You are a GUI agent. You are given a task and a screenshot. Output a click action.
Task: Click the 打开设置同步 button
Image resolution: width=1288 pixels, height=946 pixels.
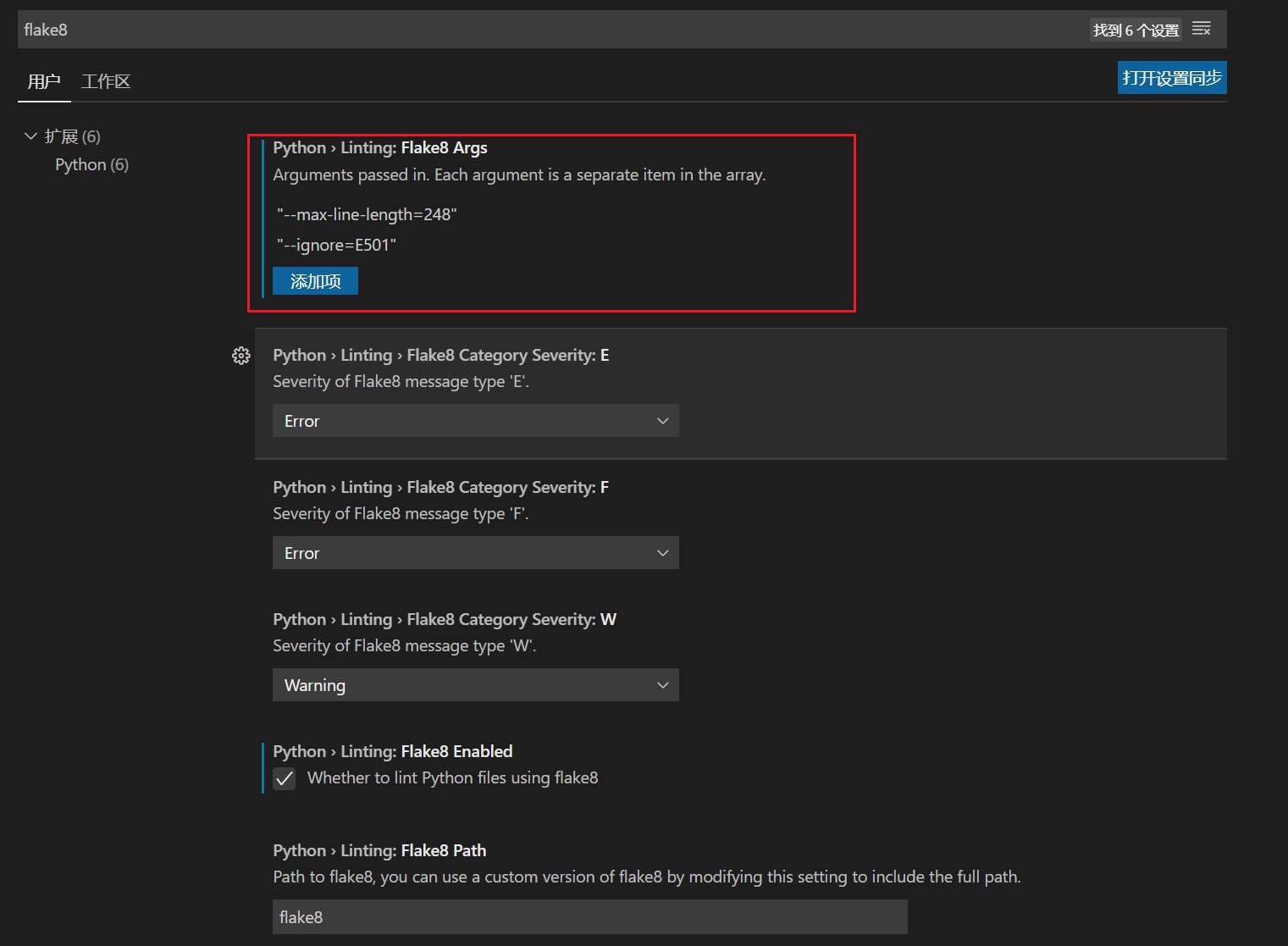(1171, 78)
